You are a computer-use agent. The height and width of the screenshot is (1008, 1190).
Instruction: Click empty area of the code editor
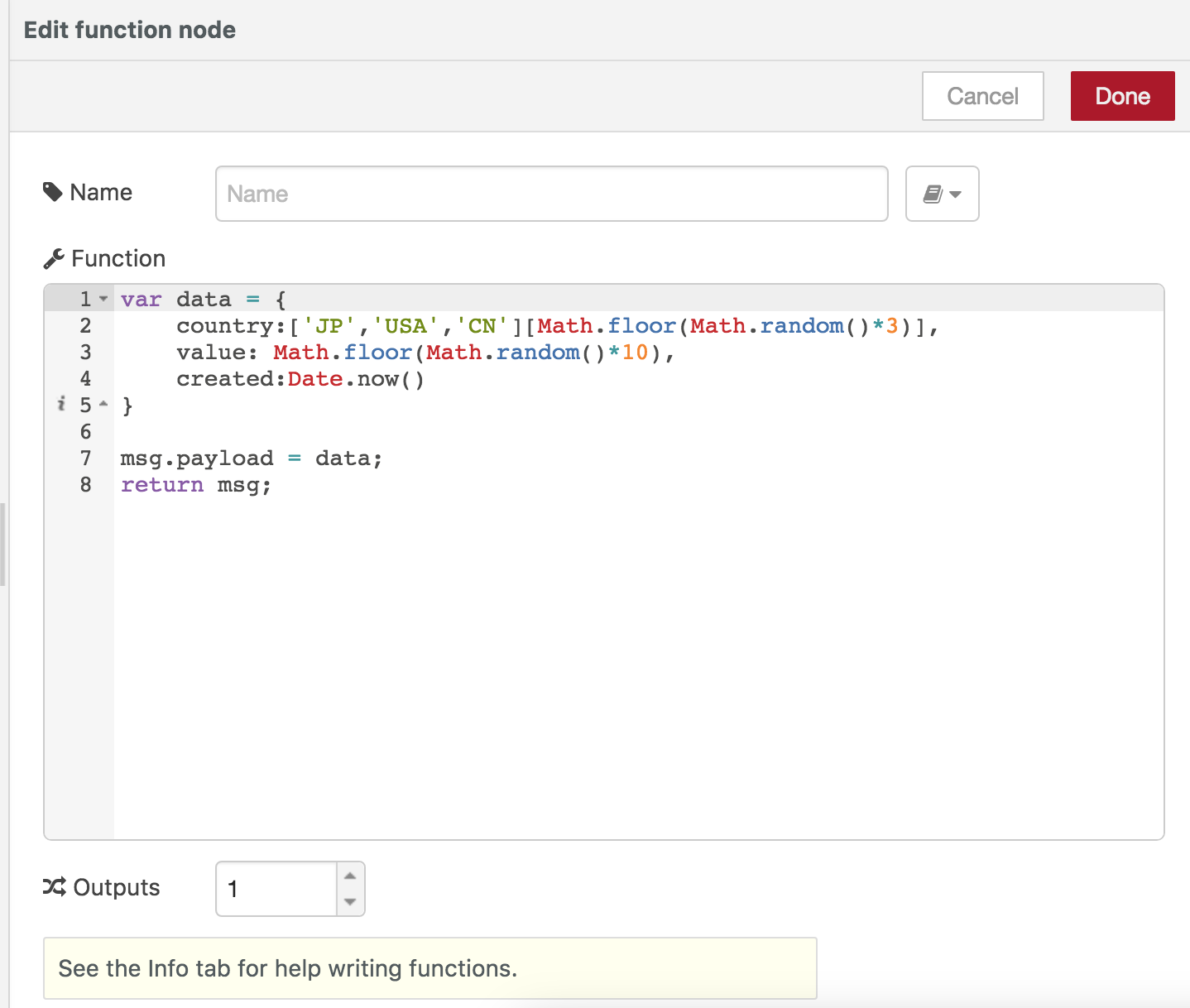click(x=637, y=662)
